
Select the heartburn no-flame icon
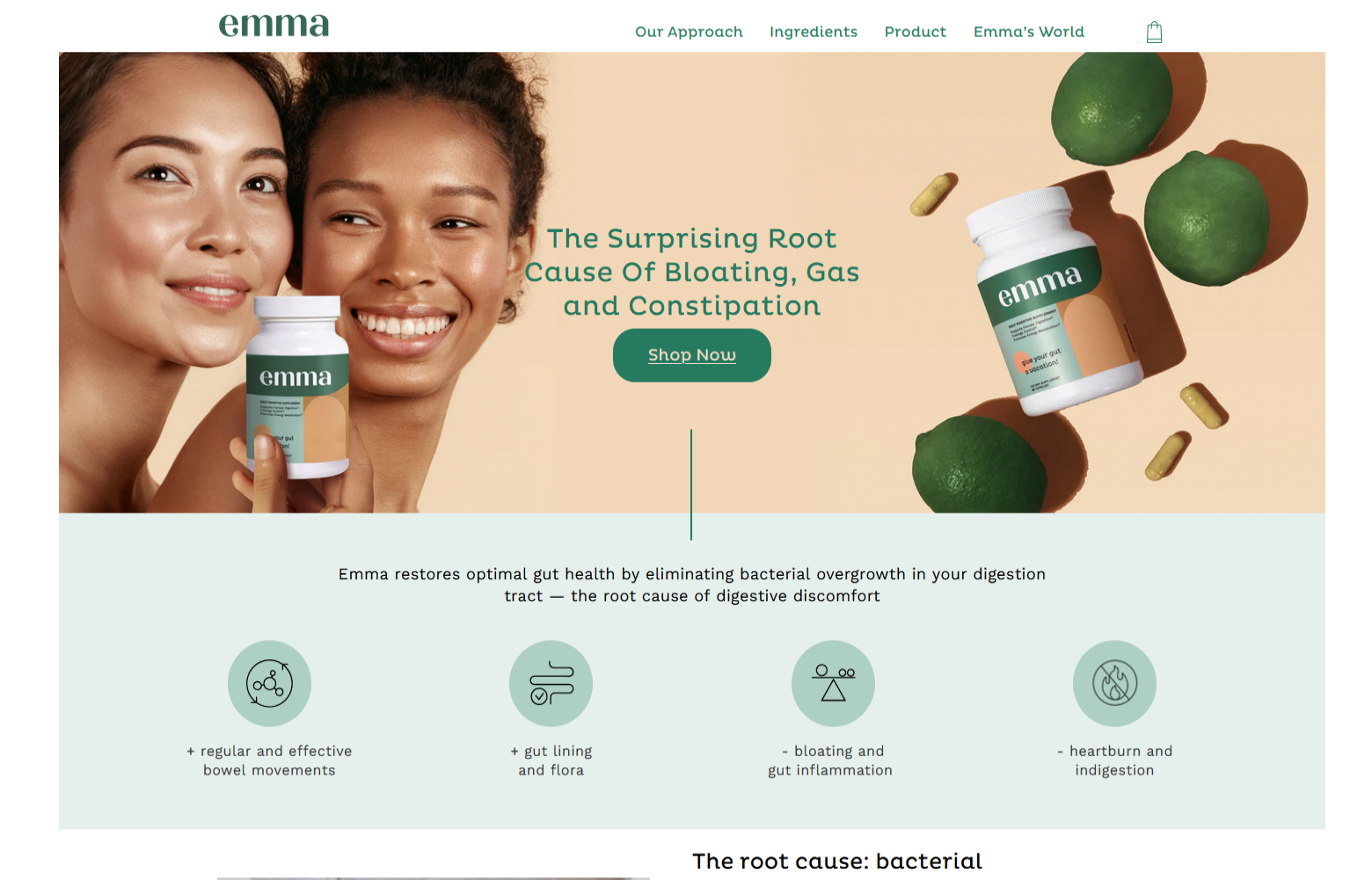coord(1114,683)
